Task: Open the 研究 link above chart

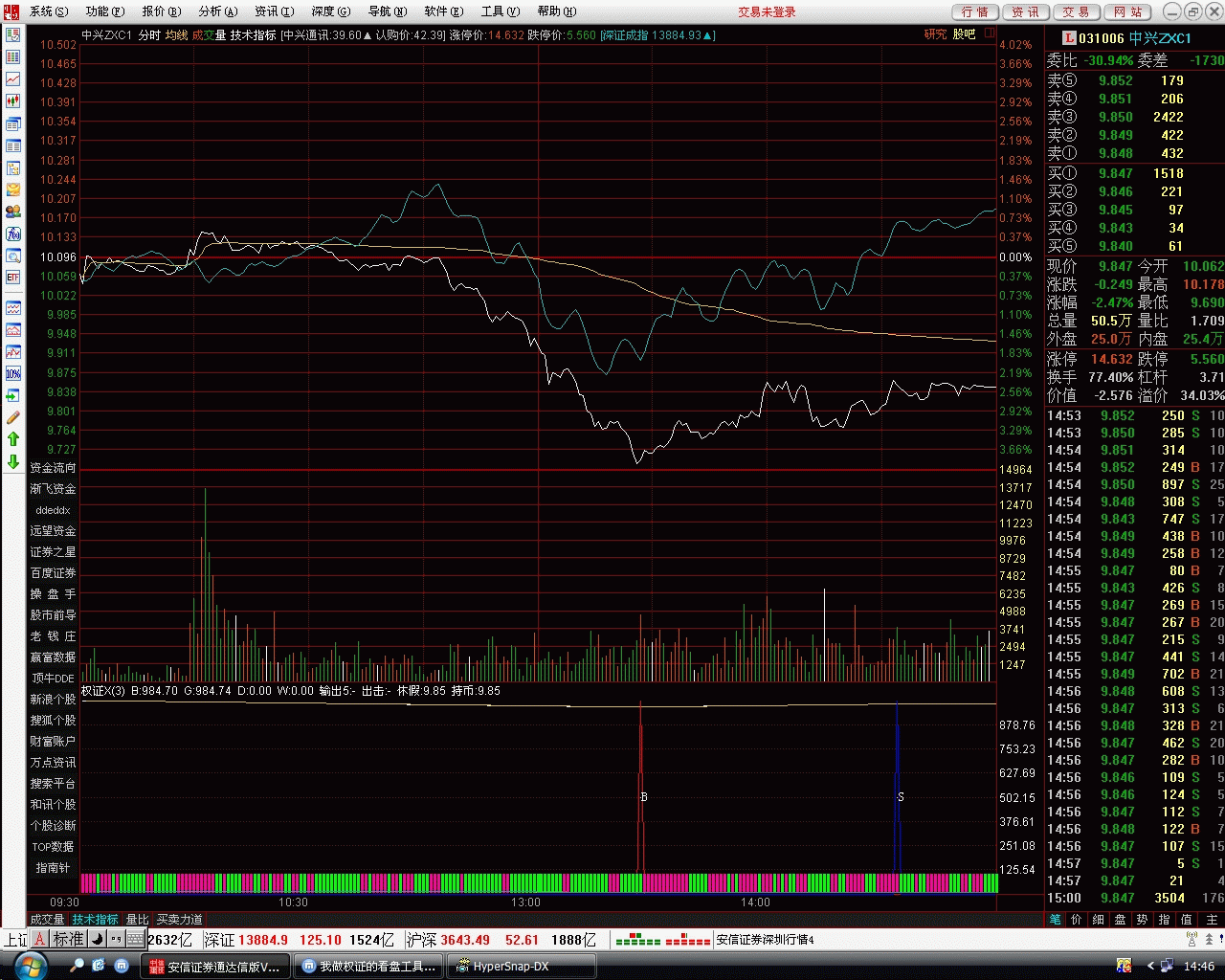Action: pyautogui.click(x=935, y=34)
